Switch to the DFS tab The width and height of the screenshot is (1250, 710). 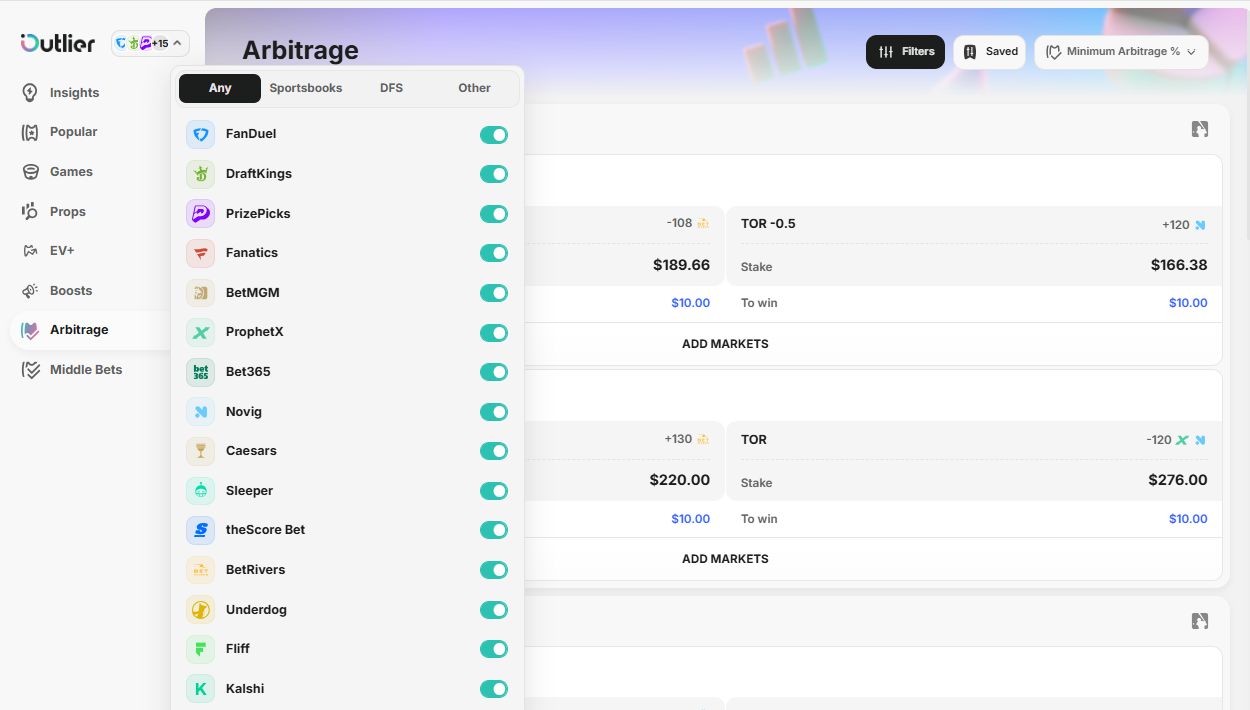click(x=391, y=88)
